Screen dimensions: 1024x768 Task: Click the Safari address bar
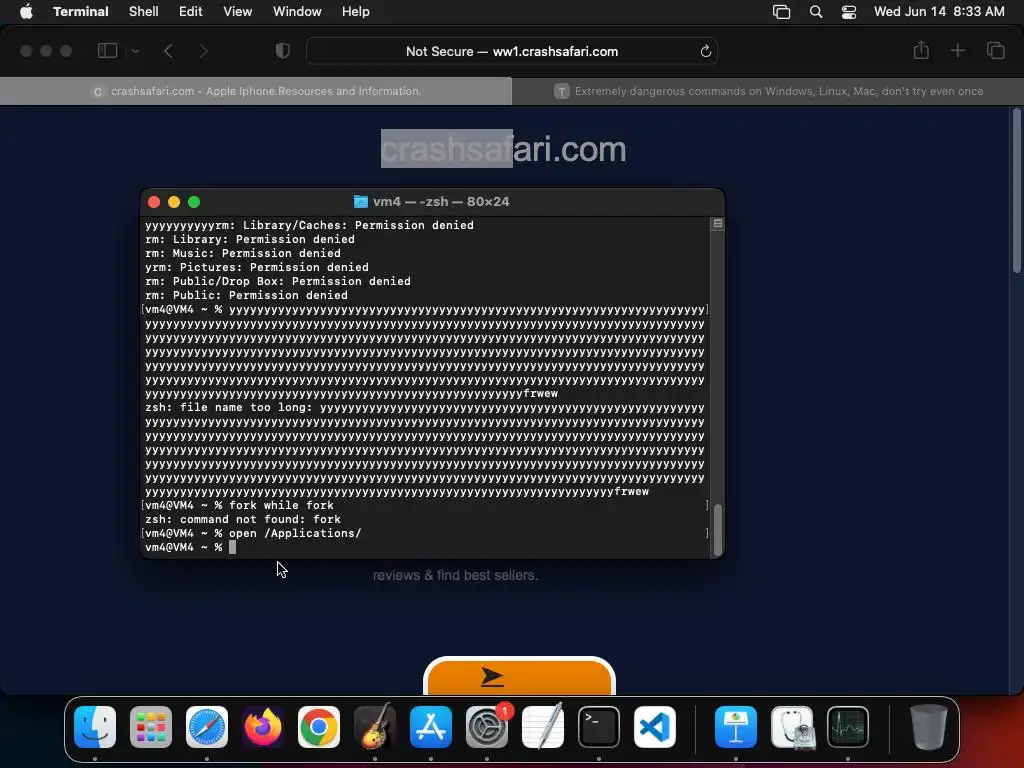(512, 51)
